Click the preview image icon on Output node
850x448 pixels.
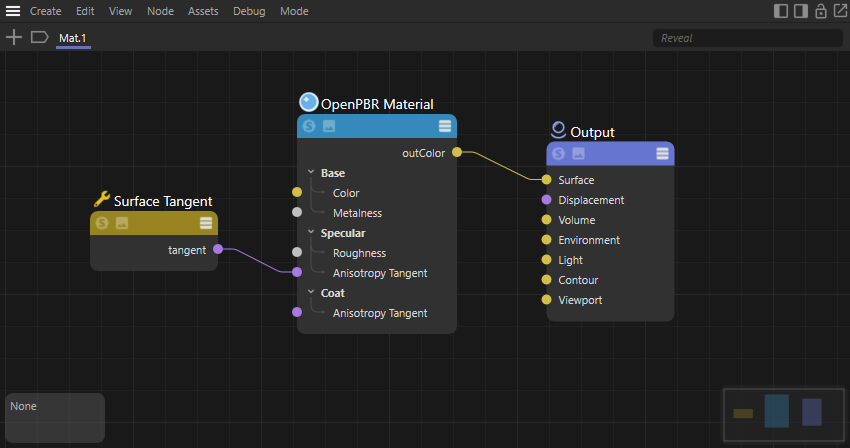(x=578, y=153)
